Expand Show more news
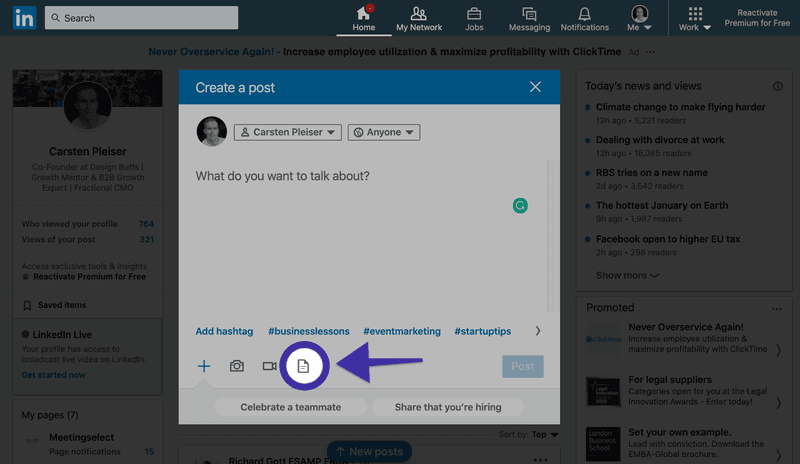This screenshot has height=464, width=800. [627, 275]
